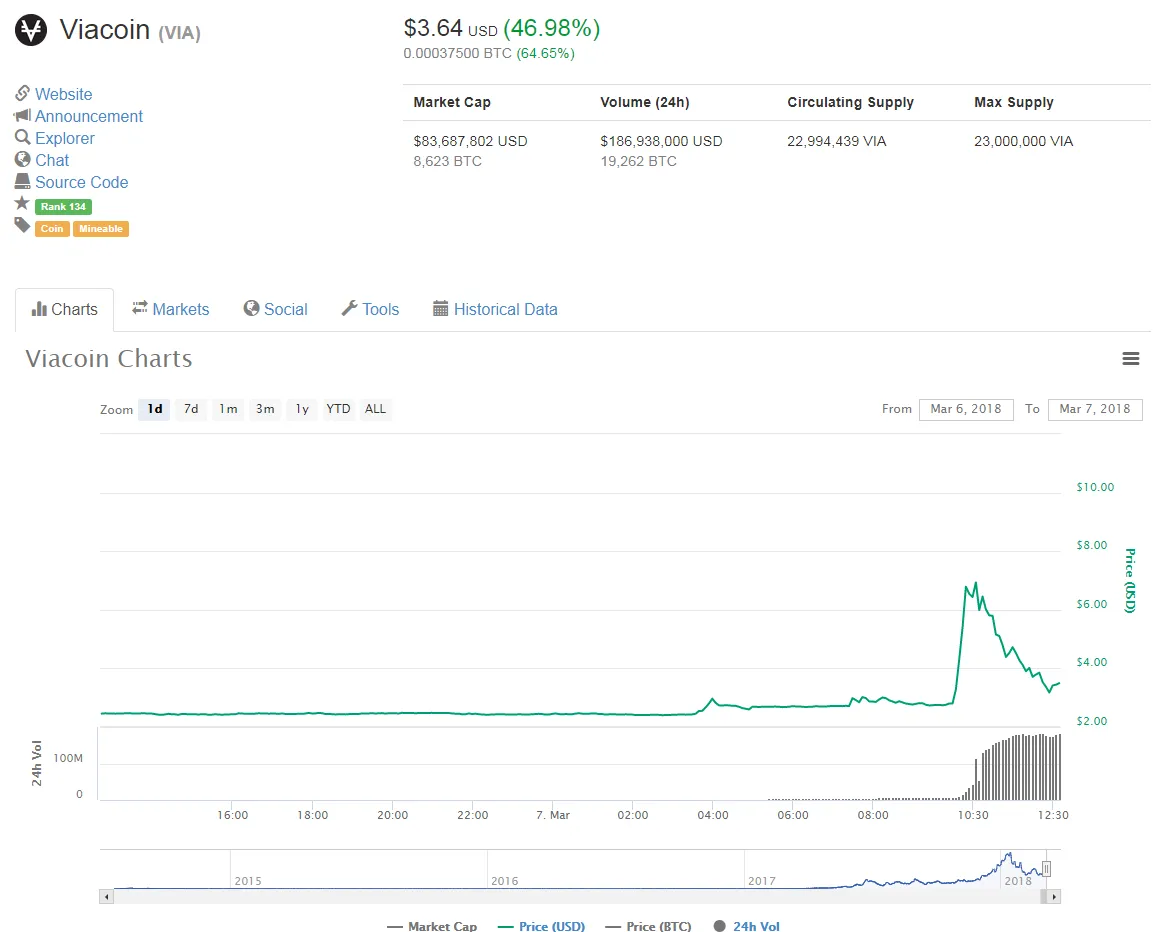Toggle the Market Cap series in legend
Viewport: 1158px width, 932px height.
click(x=432, y=926)
